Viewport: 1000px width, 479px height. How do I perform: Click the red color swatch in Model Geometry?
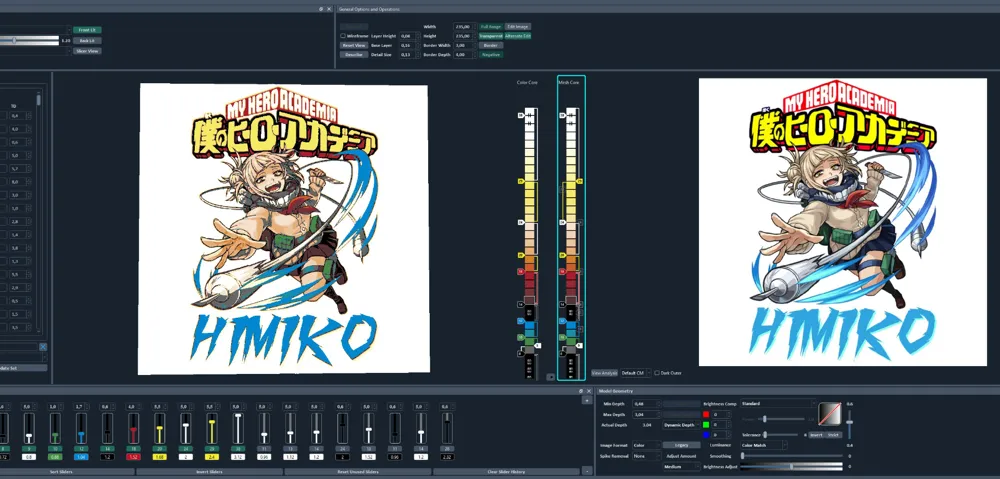706,414
